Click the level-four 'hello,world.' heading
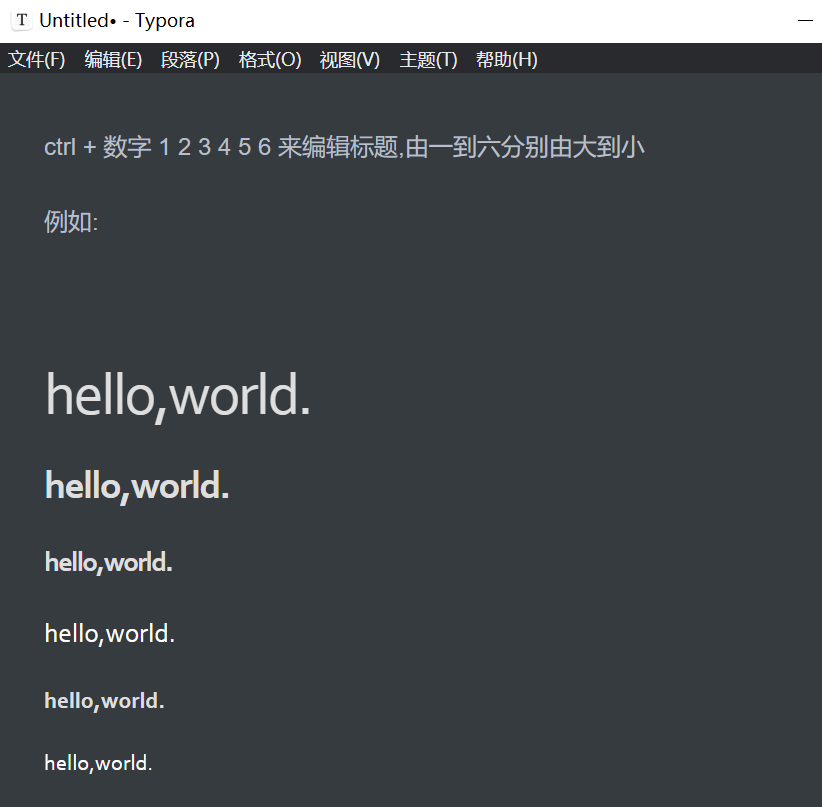 110,634
